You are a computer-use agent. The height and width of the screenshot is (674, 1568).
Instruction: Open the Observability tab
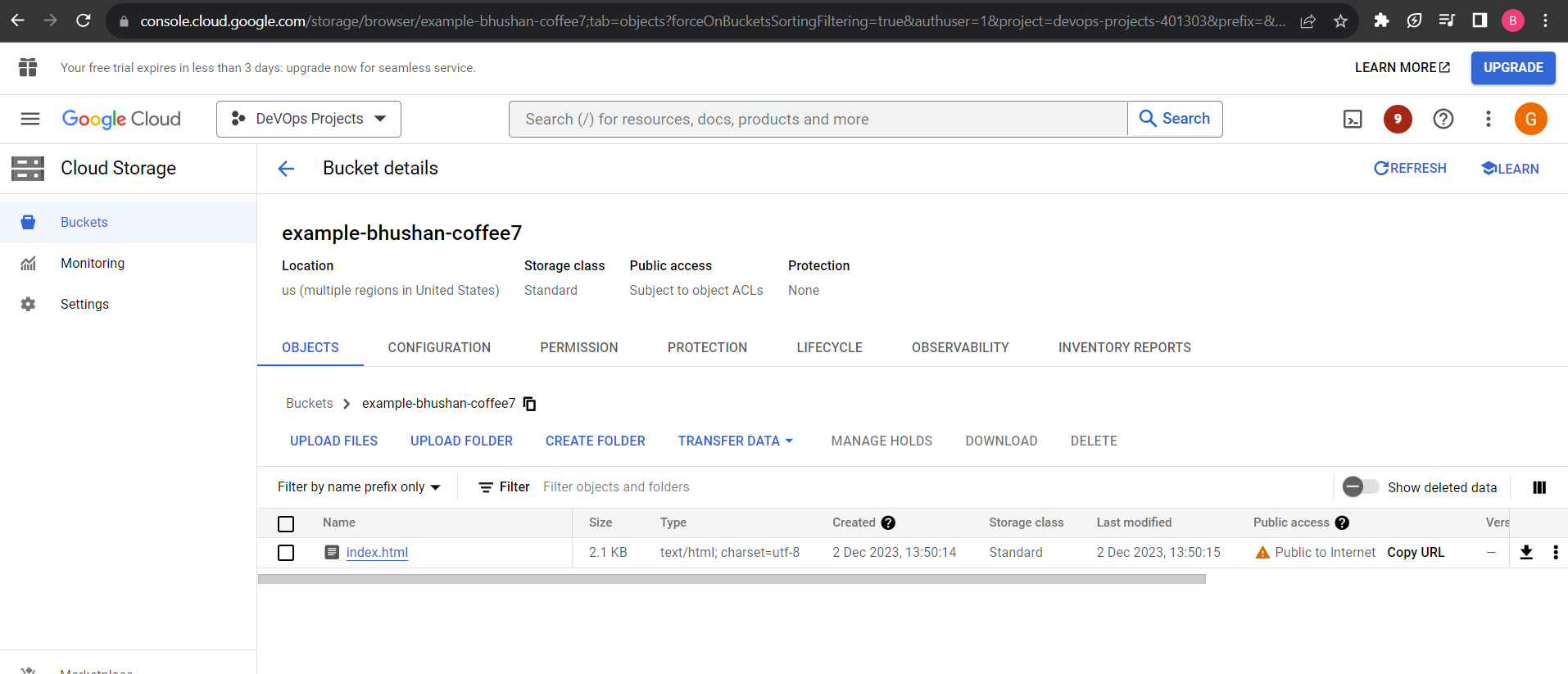(x=960, y=347)
